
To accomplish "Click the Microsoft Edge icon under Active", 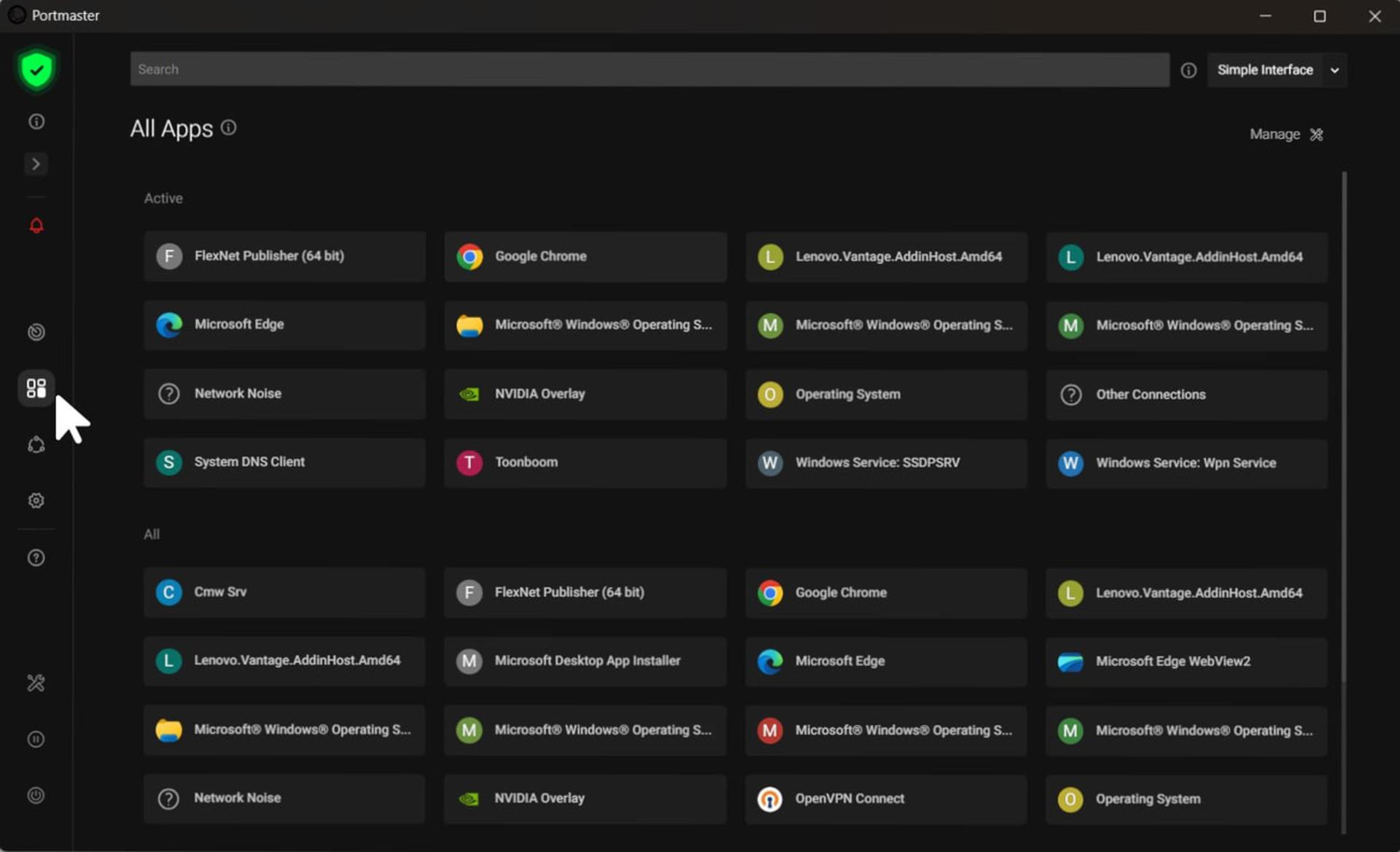I will click(x=169, y=325).
